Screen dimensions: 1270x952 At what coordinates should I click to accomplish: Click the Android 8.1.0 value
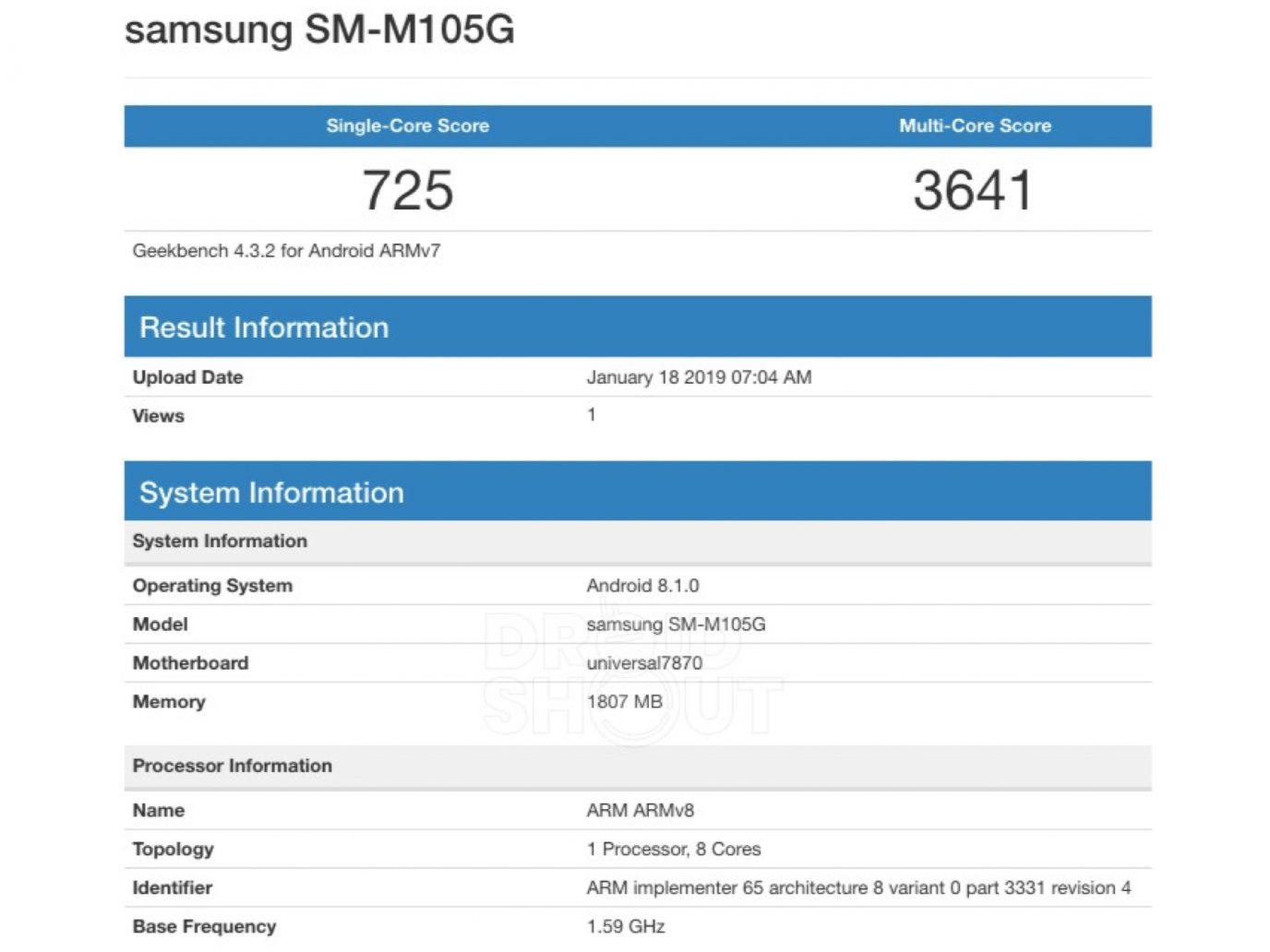pos(642,586)
